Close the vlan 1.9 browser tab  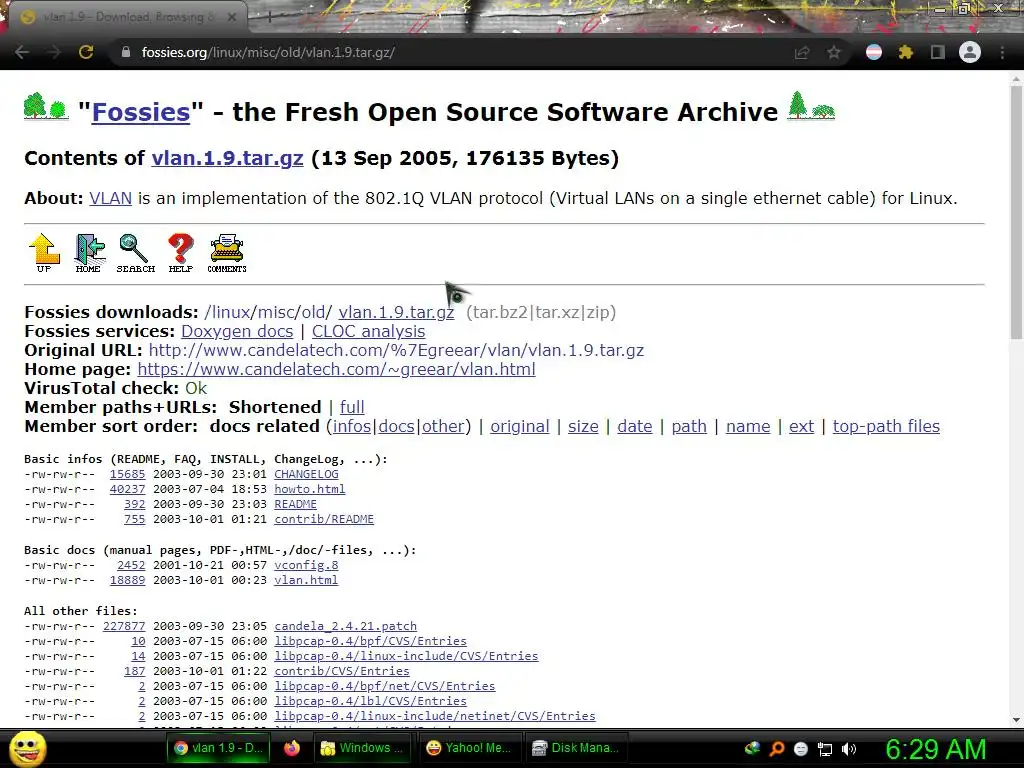click(231, 18)
